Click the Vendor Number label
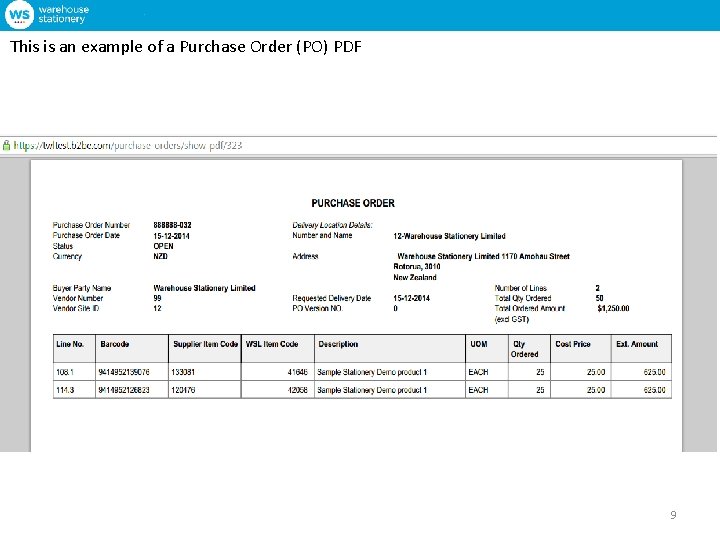Screen dimensions: 720x540 click(78, 298)
